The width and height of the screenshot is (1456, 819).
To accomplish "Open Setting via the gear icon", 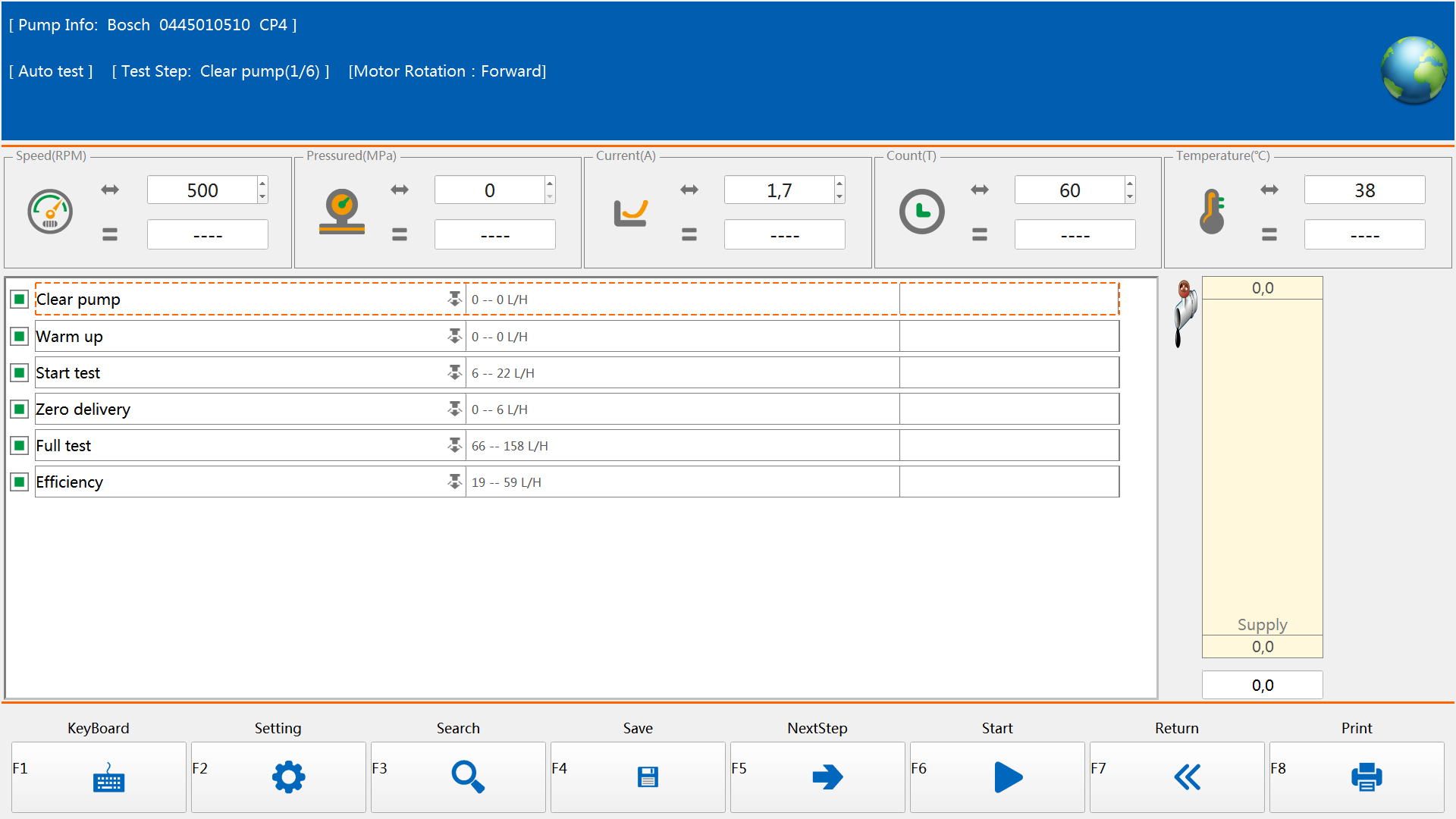I will coord(288,777).
